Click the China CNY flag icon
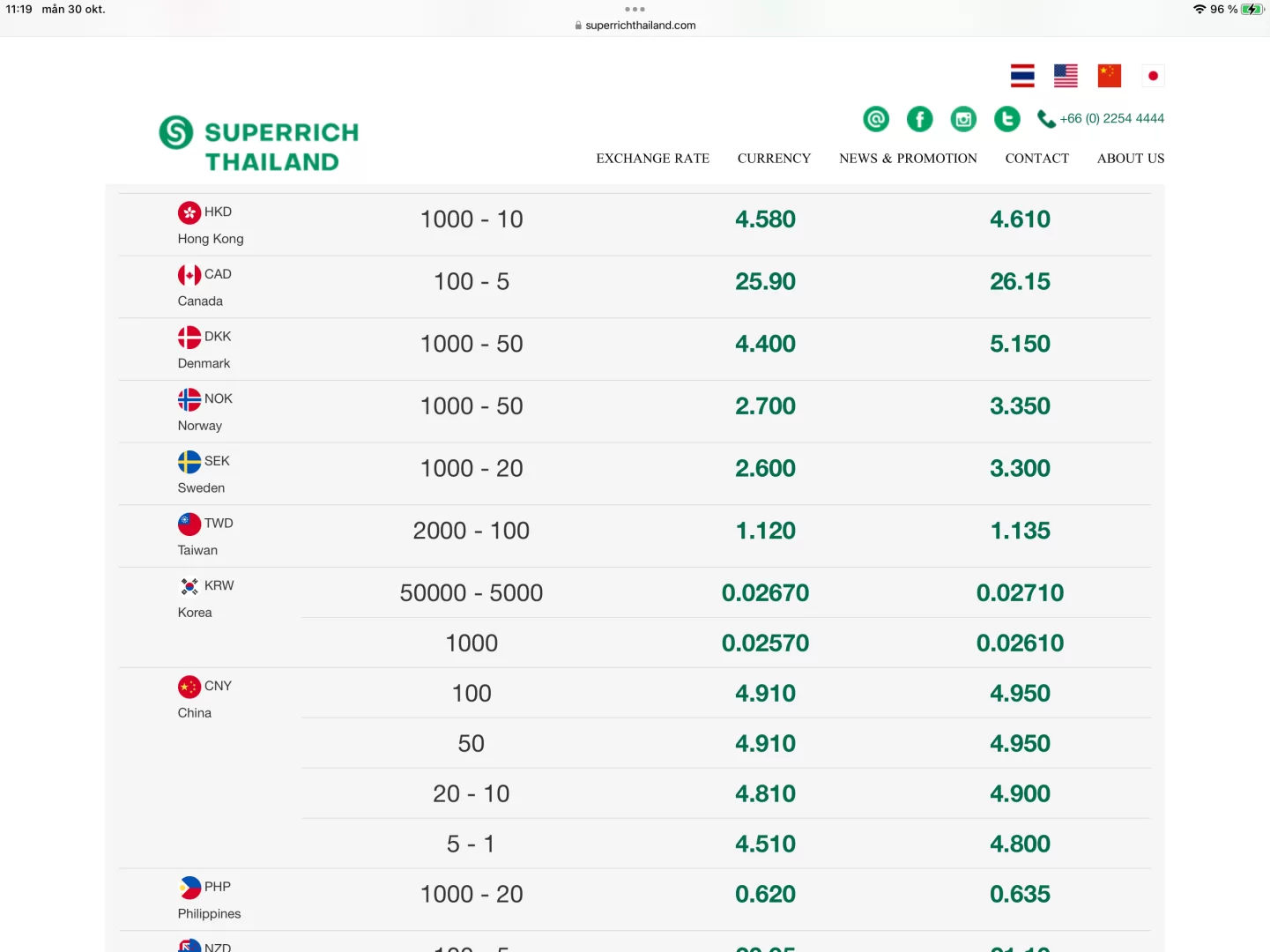The width and height of the screenshot is (1270, 952). point(189,687)
